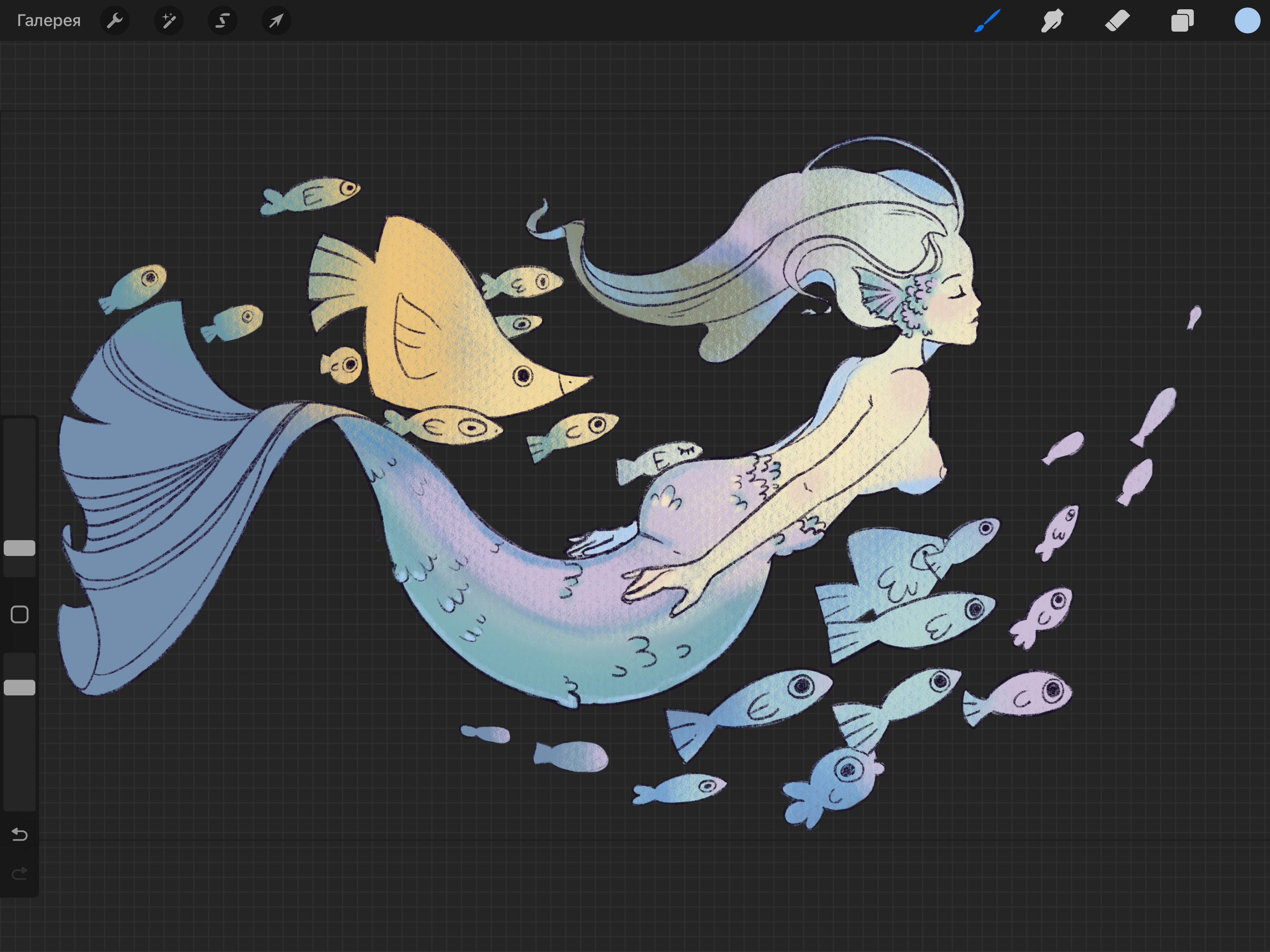Activate the Selection S-shaped tool
Image resolution: width=1270 pixels, height=952 pixels.
coord(222,20)
